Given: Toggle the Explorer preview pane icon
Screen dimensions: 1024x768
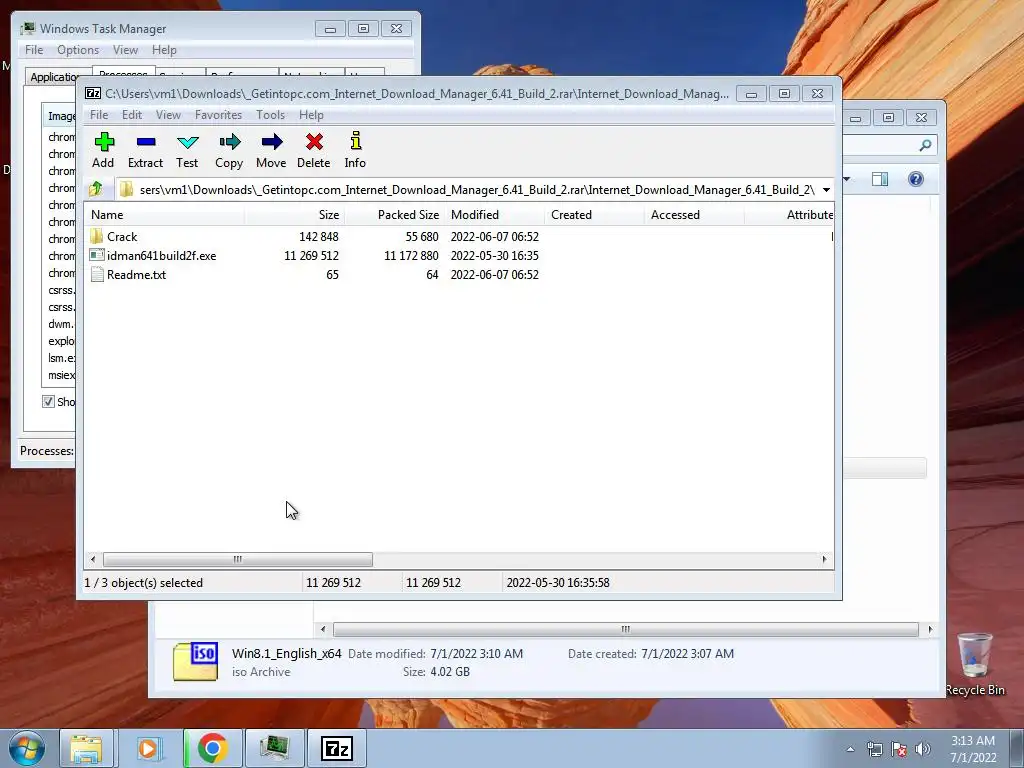Looking at the screenshot, I should point(880,179).
